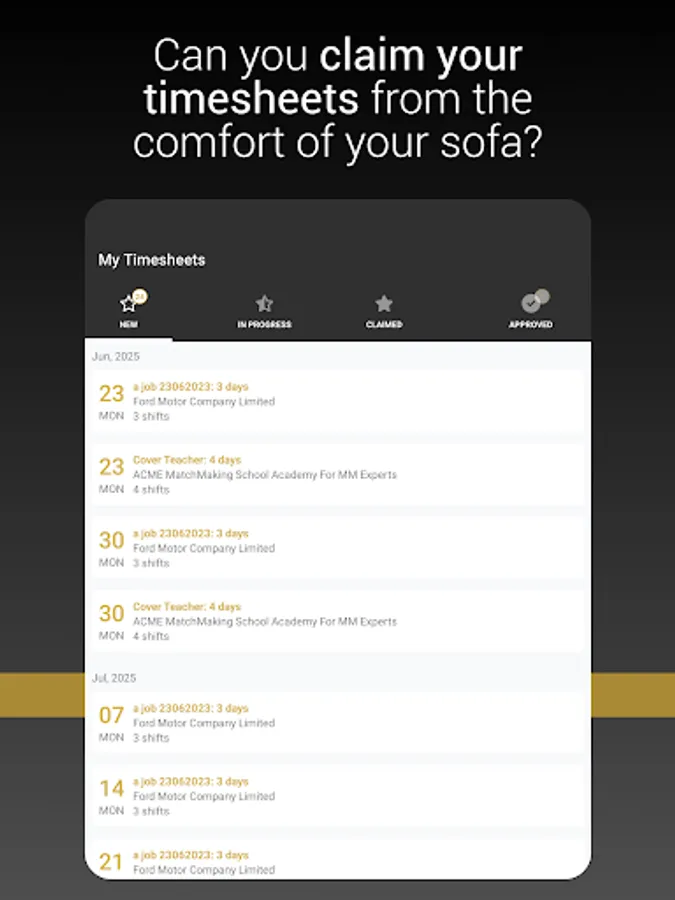Click the CLAIMED filled star icon
Image resolution: width=675 pixels, height=900 pixels.
click(384, 301)
